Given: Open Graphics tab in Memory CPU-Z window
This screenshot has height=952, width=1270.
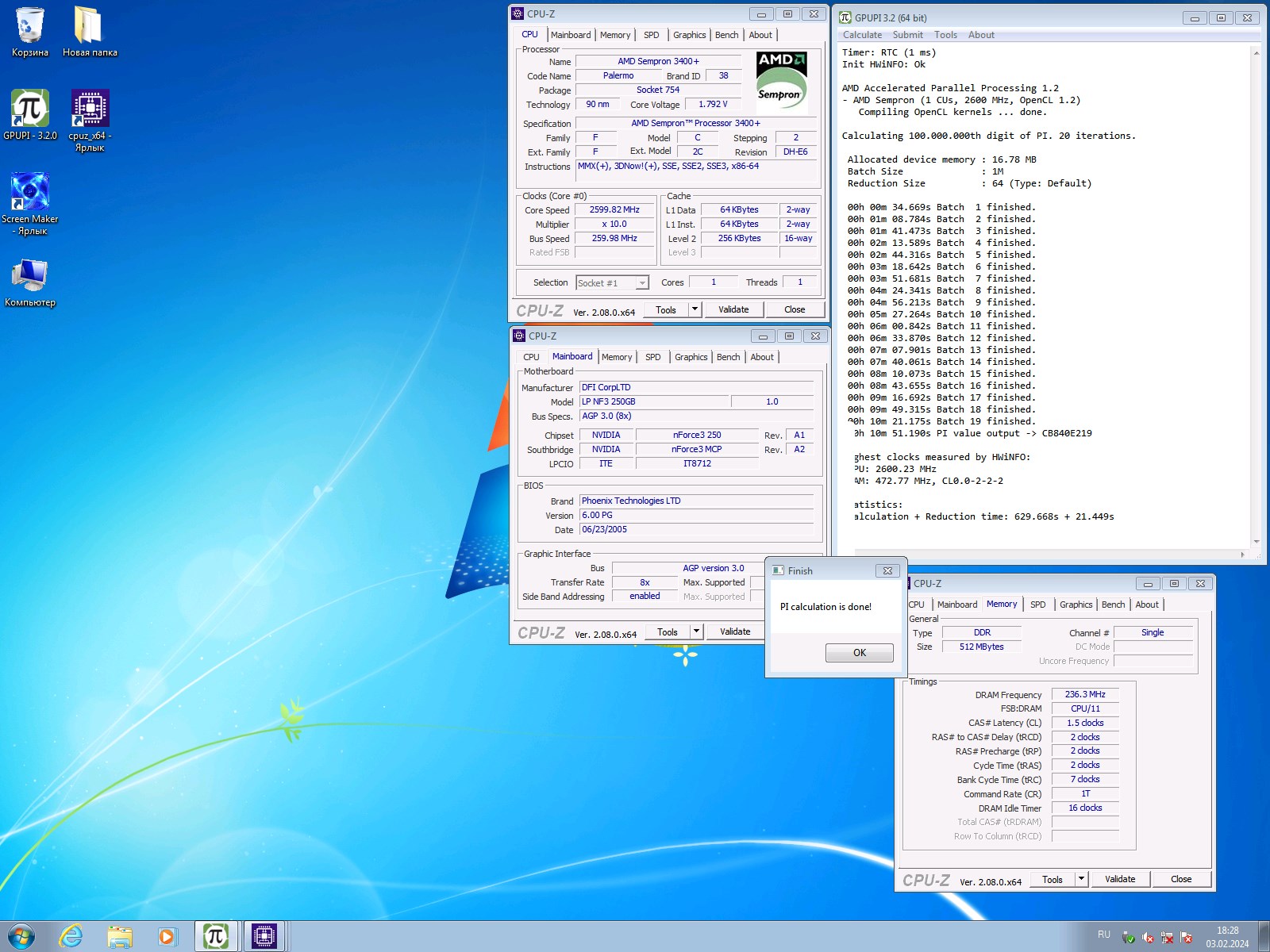Looking at the screenshot, I should click(1076, 605).
